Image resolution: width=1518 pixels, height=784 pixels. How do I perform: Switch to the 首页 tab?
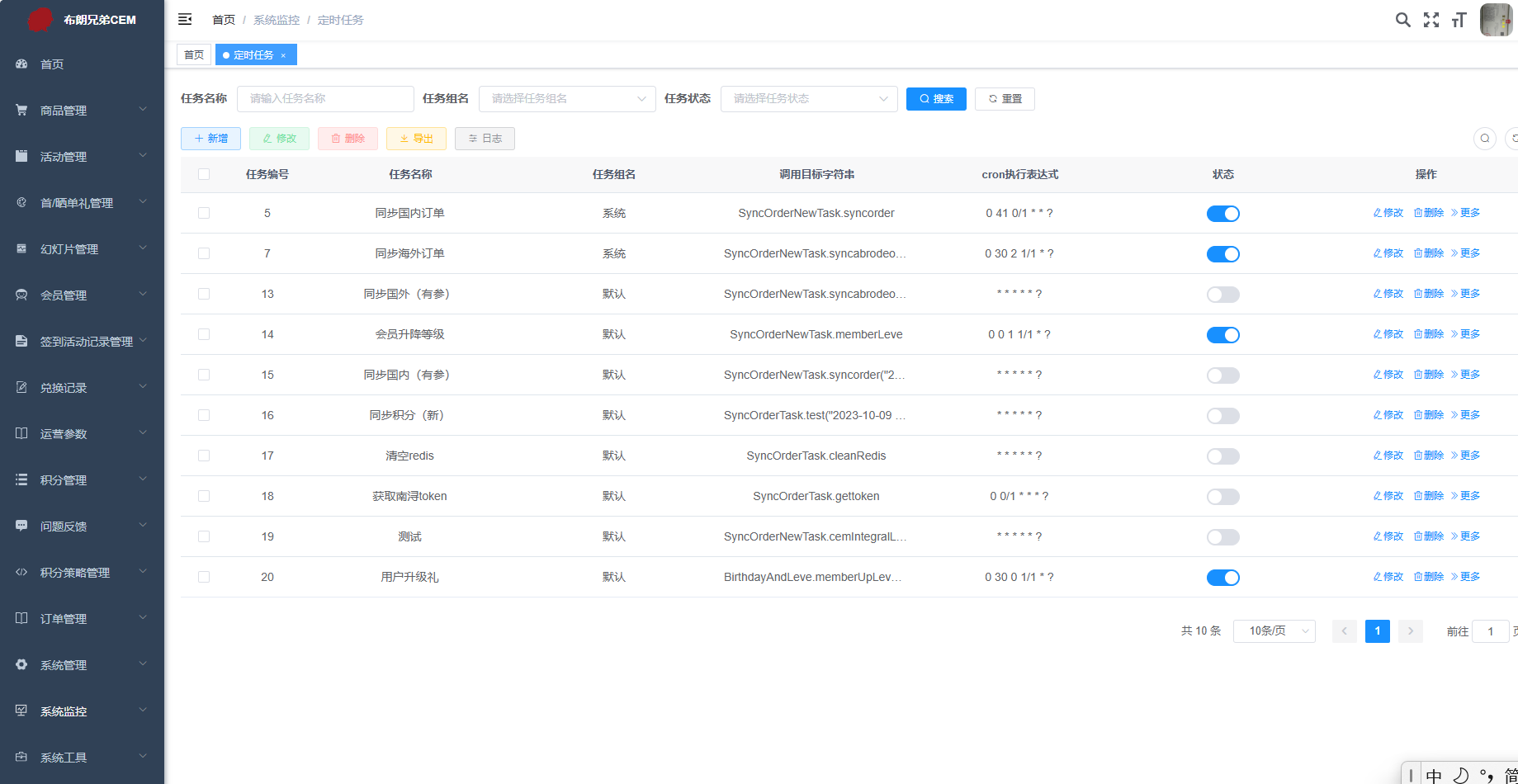click(194, 55)
